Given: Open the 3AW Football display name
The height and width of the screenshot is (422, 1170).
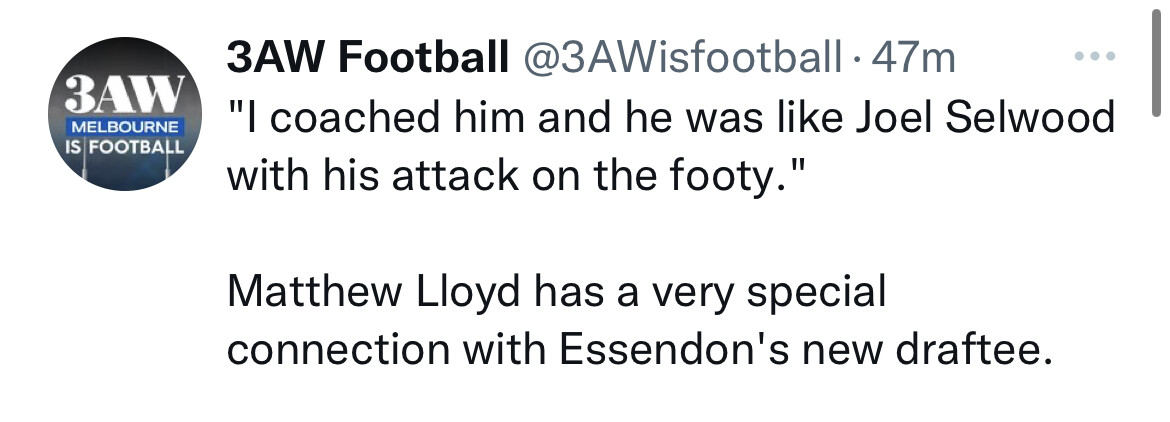Looking at the screenshot, I should tap(367, 58).
